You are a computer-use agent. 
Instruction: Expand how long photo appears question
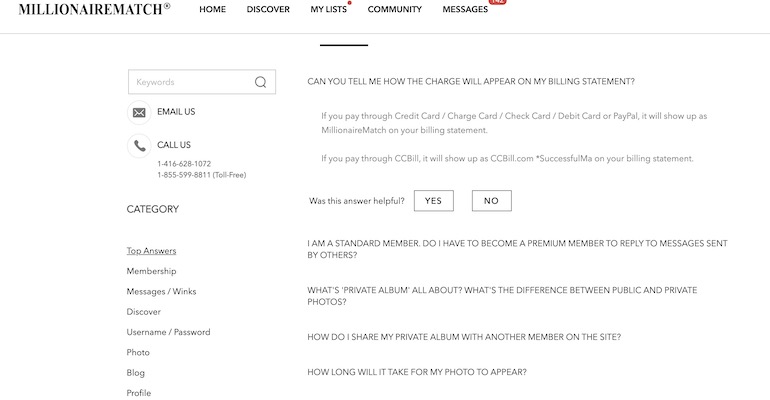(x=416, y=372)
